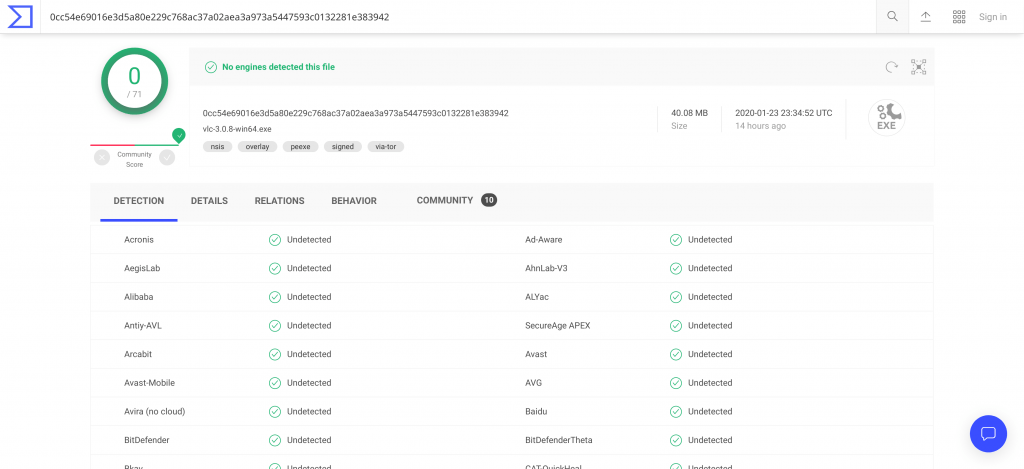
Task: Click check icon beside Avast result
Action: click(676, 354)
